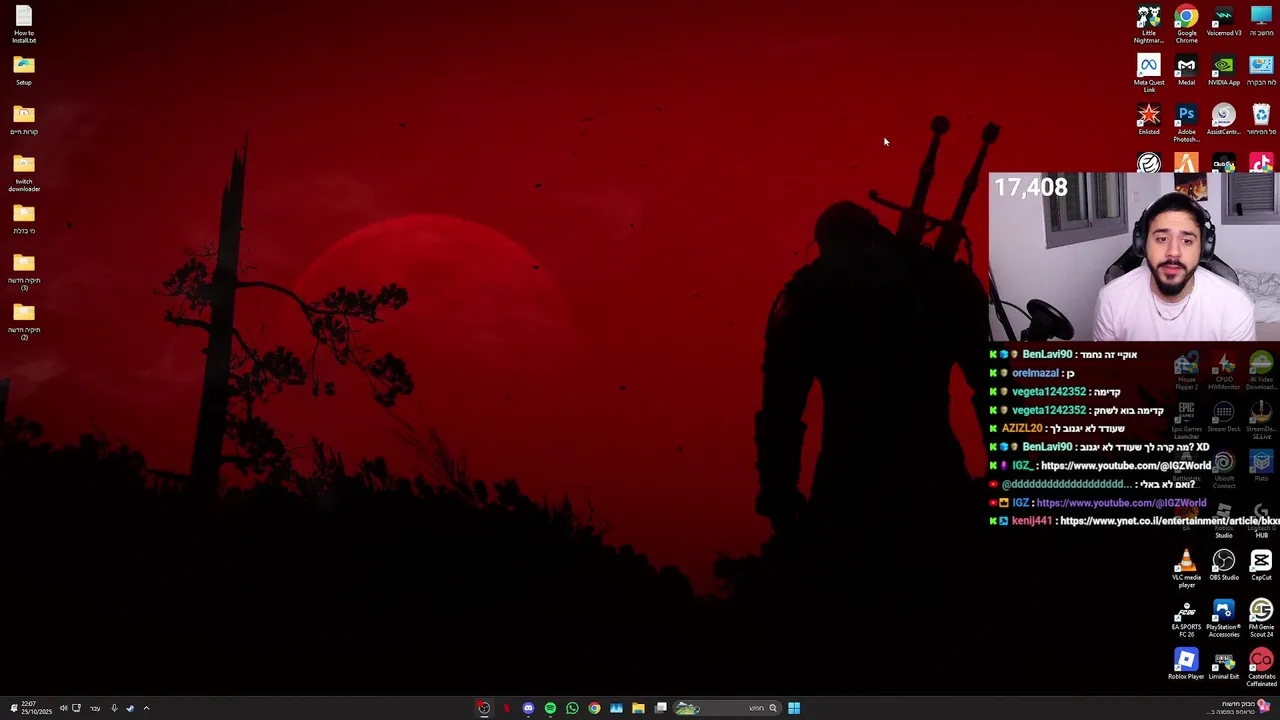Launch VLC media player shortcut
The height and width of the screenshot is (720, 1280).
1186,568
